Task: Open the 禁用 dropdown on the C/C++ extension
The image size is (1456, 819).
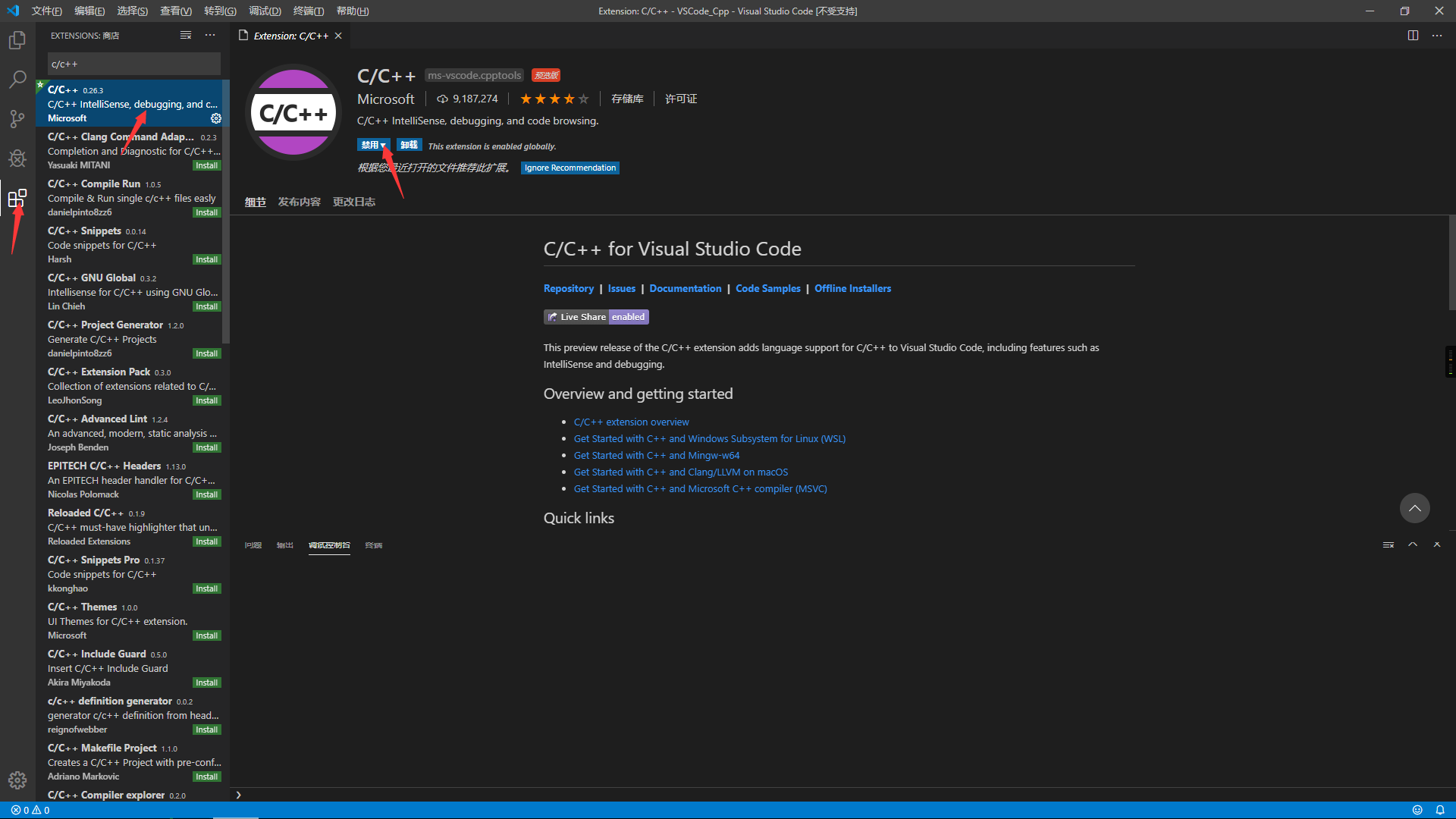Action: [373, 144]
